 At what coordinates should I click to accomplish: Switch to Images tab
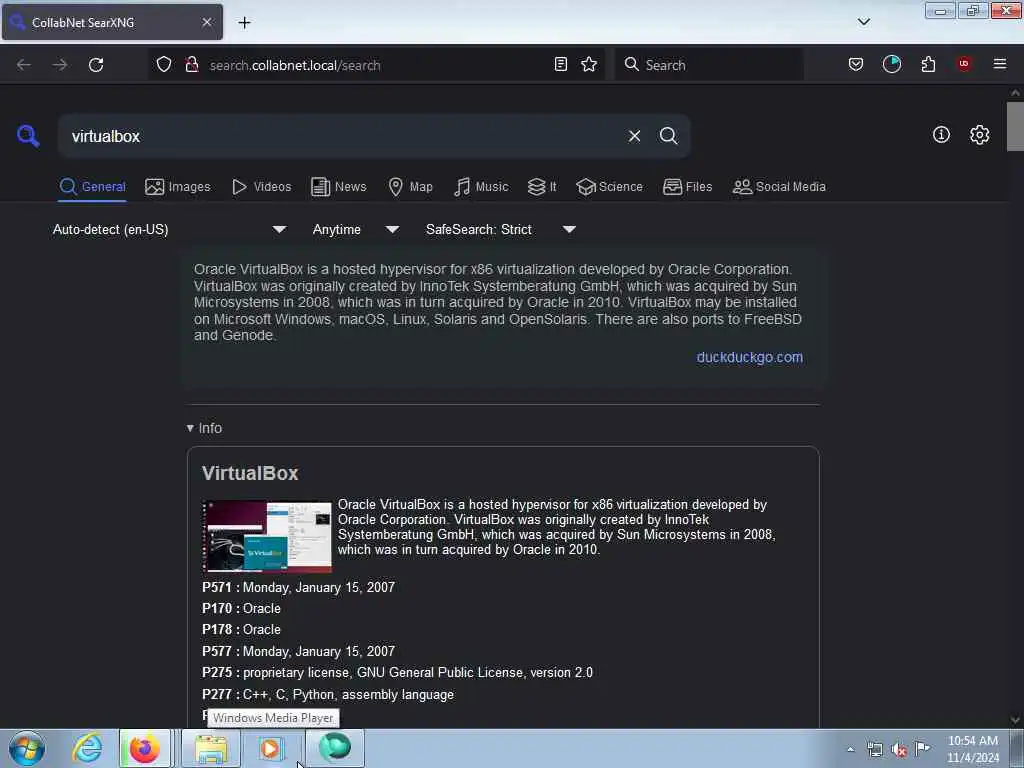[178, 187]
